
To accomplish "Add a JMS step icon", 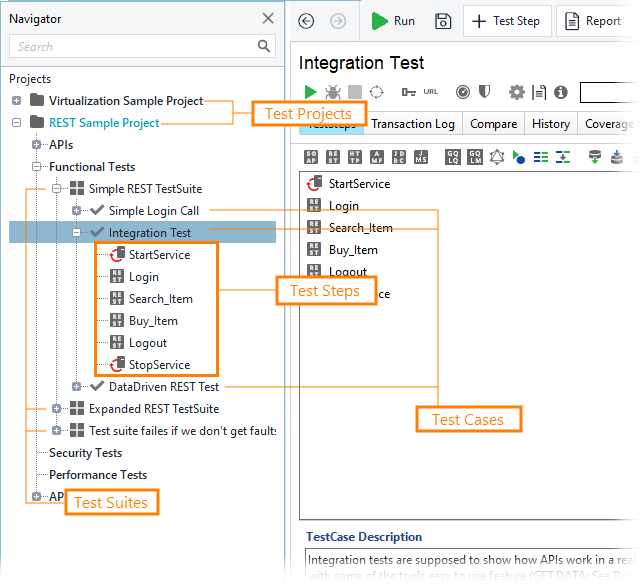I will 421,157.
